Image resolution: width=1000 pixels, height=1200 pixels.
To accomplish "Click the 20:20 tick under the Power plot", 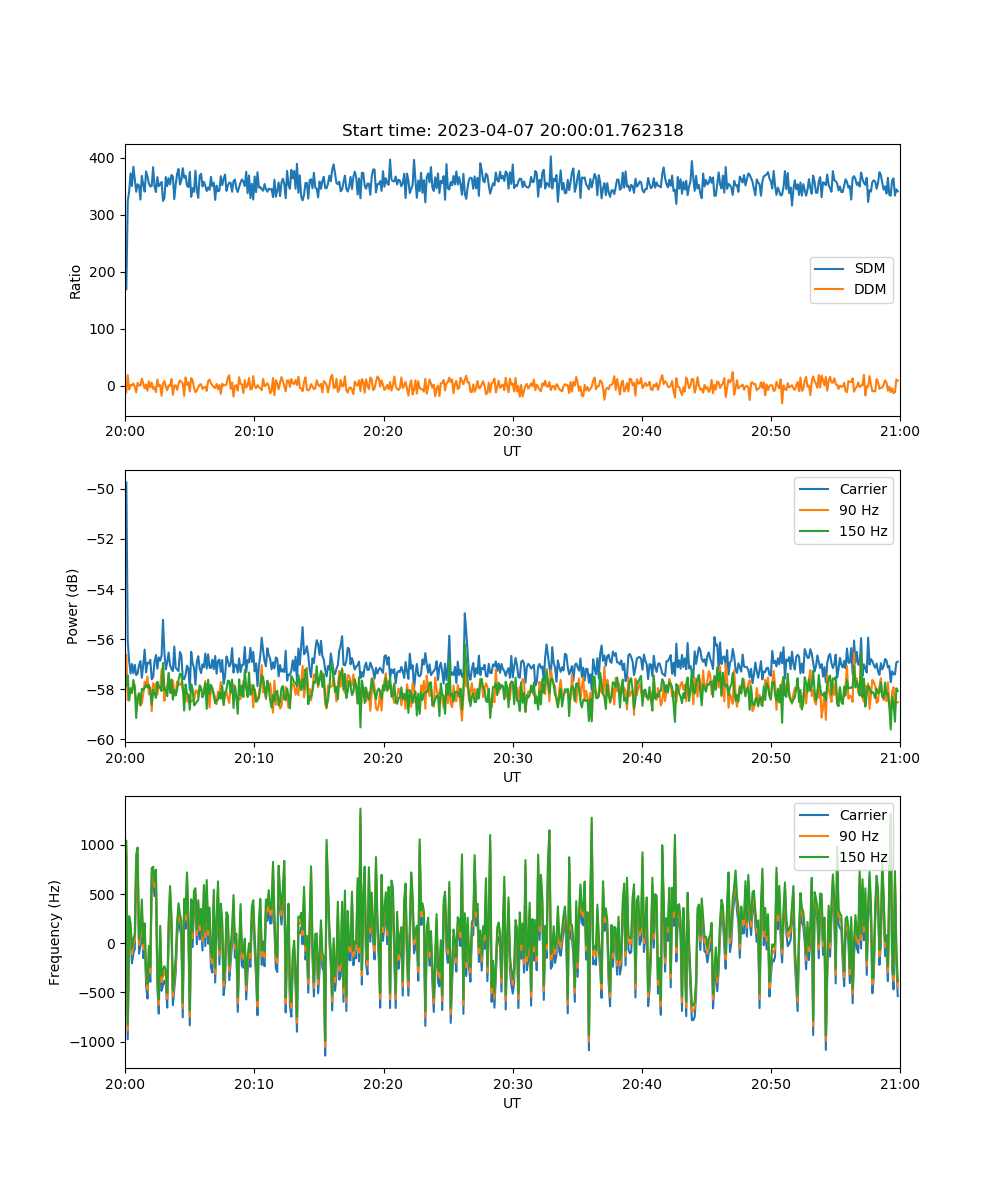I will (x=383, y=757).
